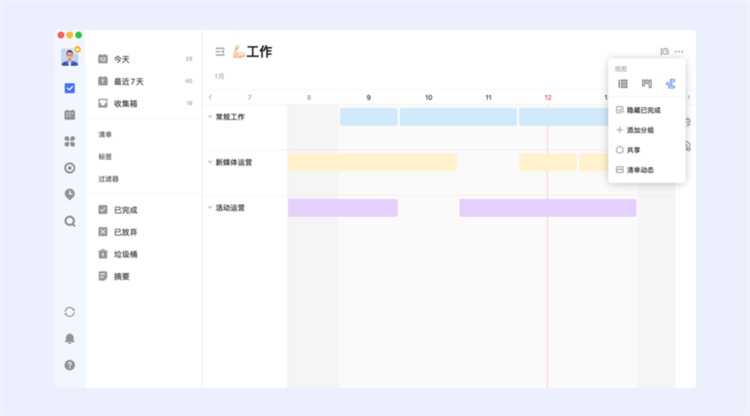Go to next dates with right arrow
This screenshot has width=750, height=416.
689,97
